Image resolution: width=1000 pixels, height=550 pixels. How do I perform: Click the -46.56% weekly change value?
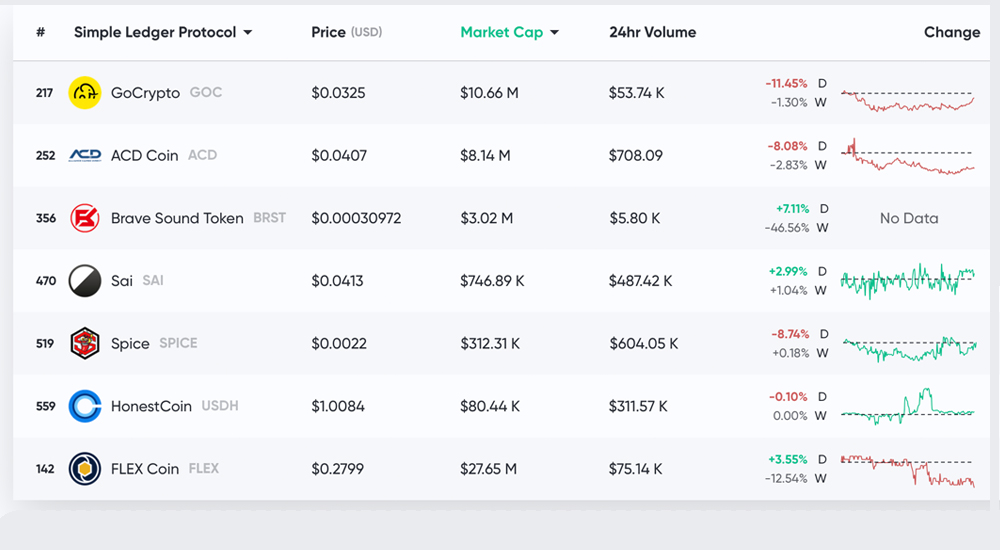(787, 228)
